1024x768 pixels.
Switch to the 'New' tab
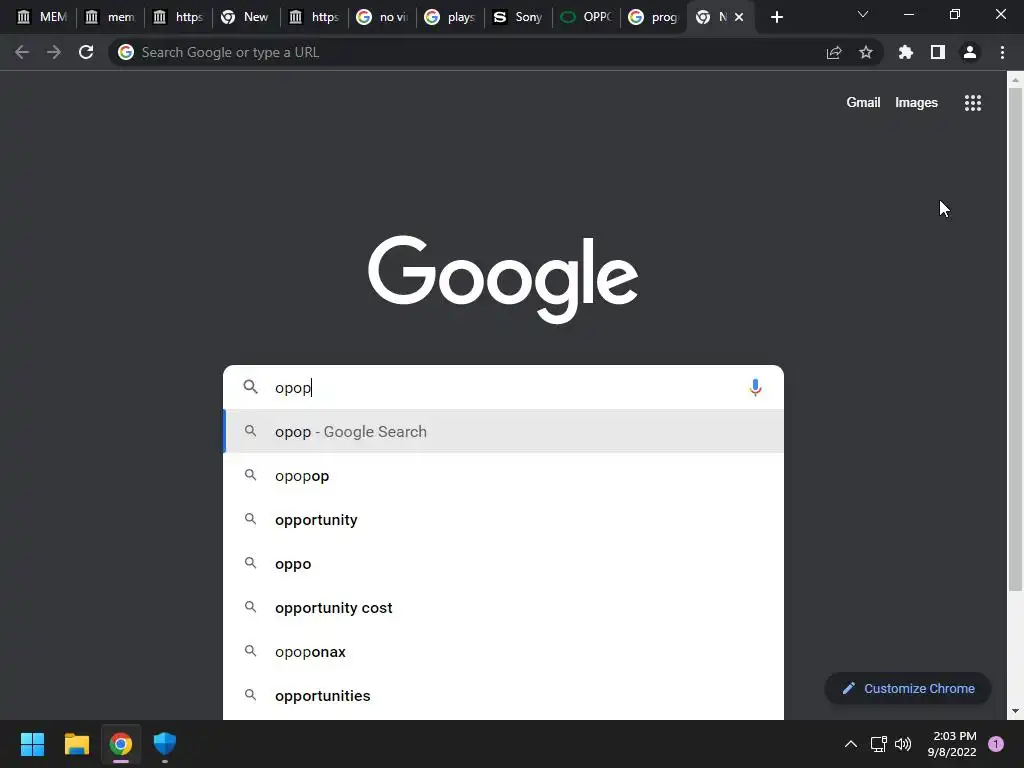coord(246,17)
